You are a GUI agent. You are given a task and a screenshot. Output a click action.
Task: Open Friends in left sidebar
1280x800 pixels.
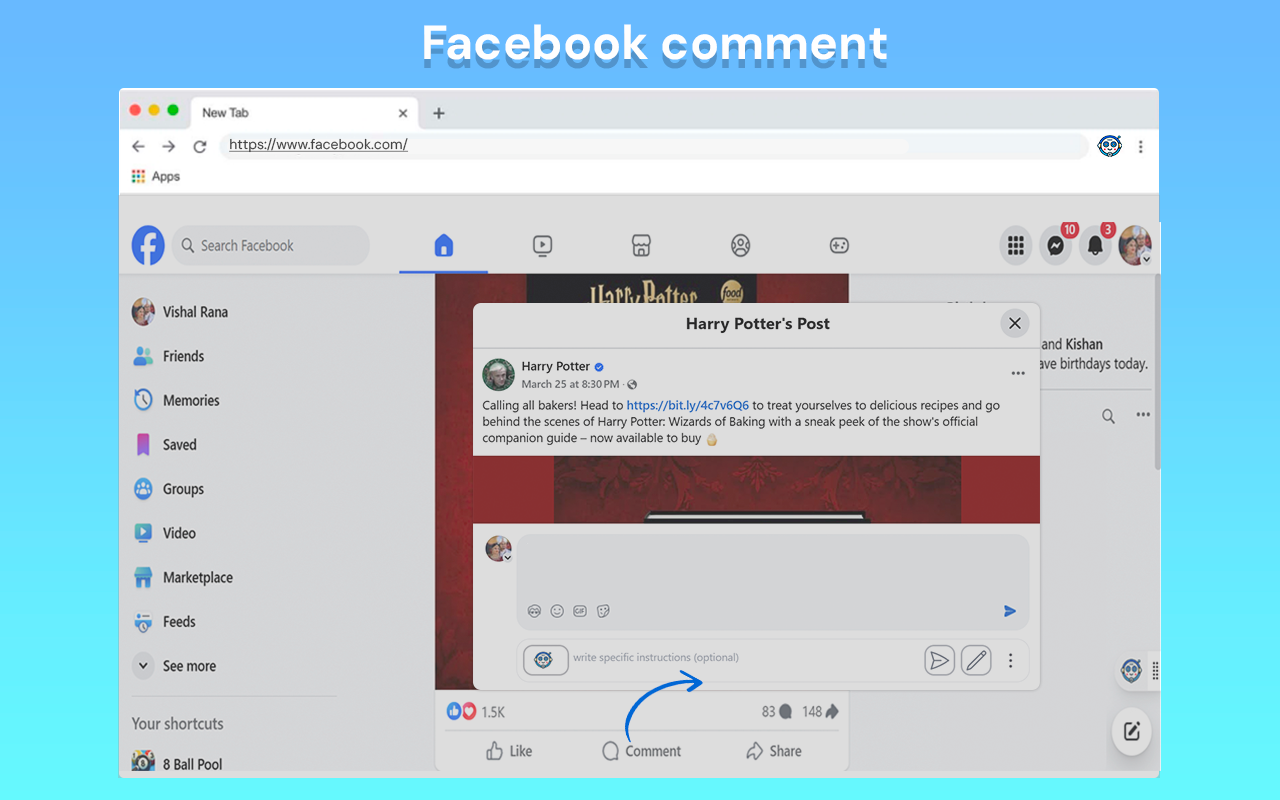pyautogui.click(x=168, y=356)
